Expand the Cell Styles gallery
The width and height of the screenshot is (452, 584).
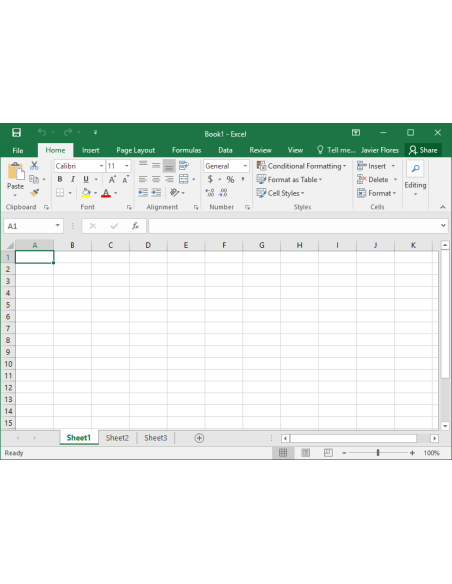coord(280,193)
